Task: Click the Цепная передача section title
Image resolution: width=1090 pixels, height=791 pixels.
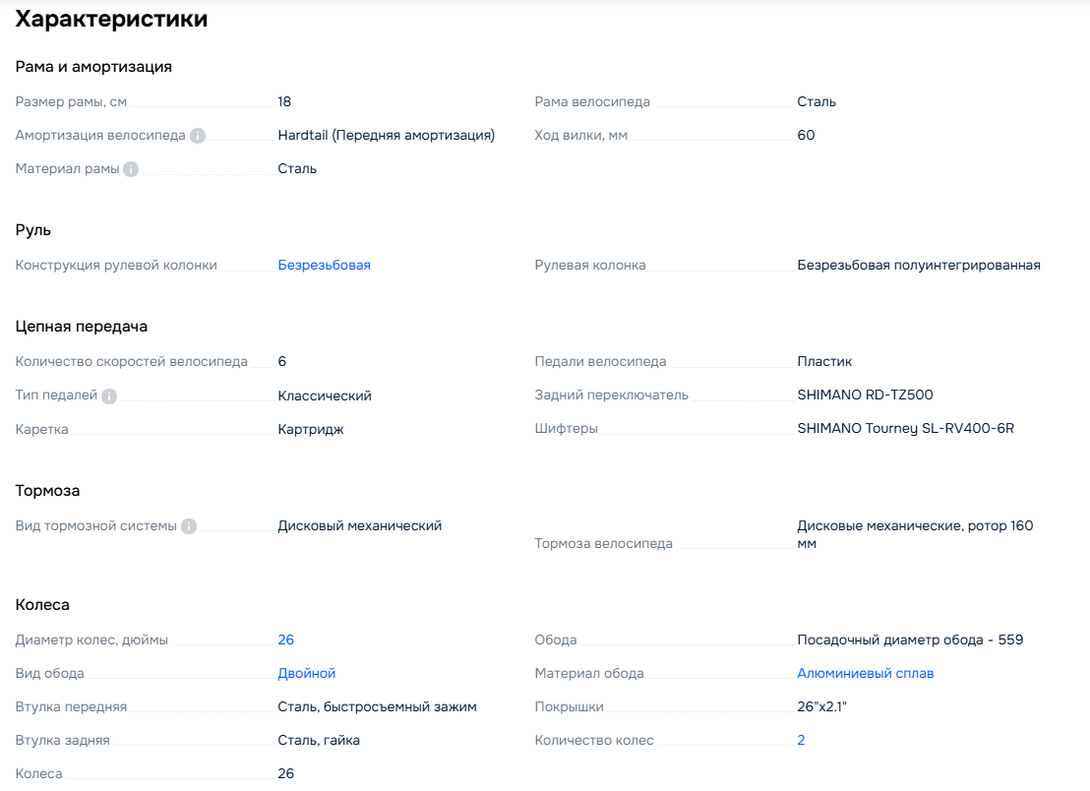Action: tap(81, 327)
